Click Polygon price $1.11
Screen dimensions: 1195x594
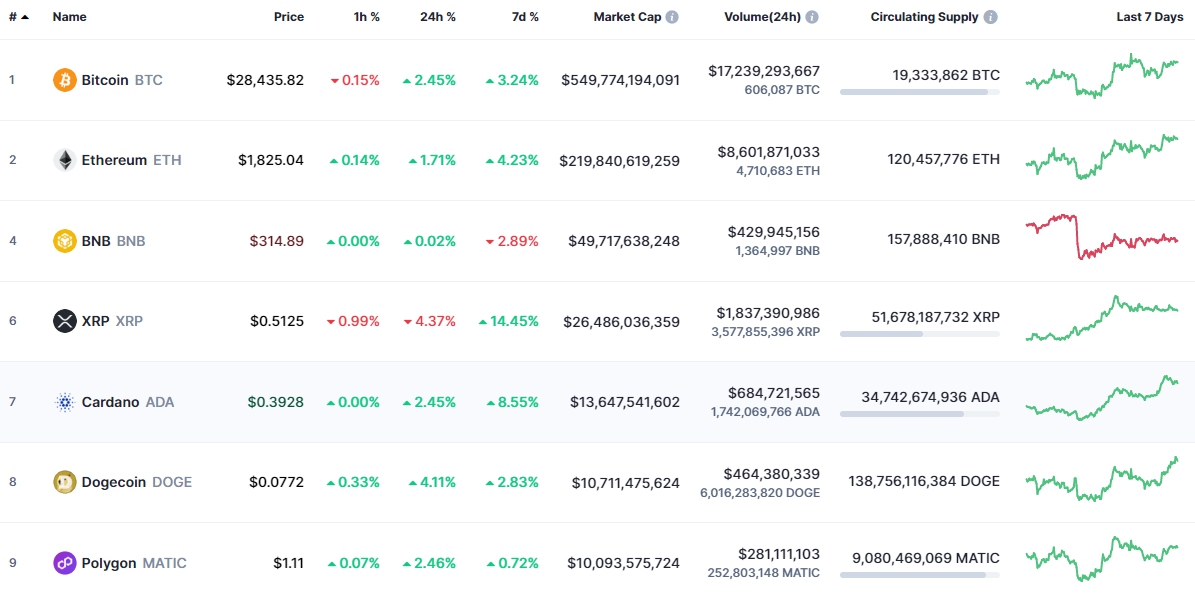pos(289,563)
